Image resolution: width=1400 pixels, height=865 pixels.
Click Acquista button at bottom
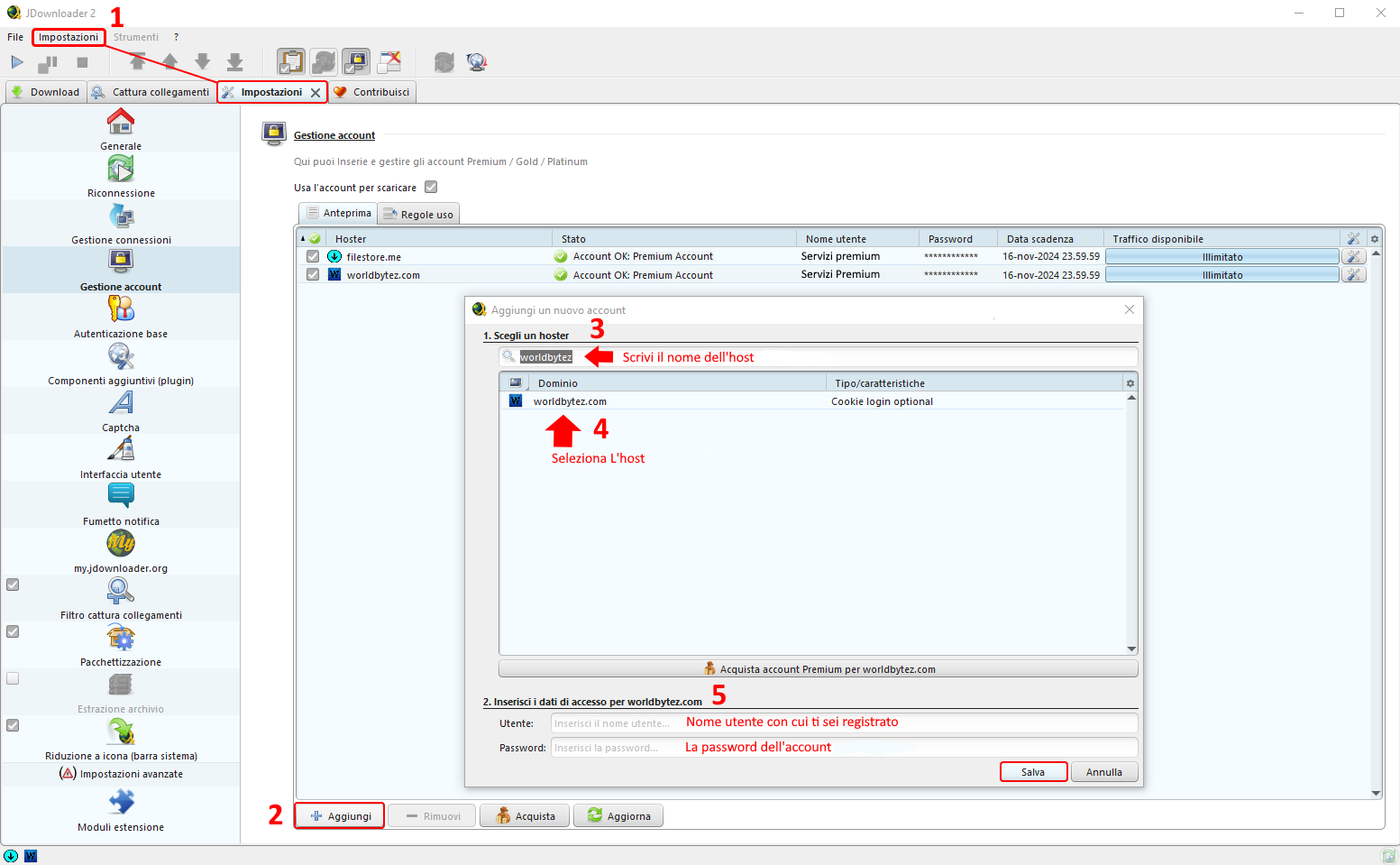(x=525, y=815)
